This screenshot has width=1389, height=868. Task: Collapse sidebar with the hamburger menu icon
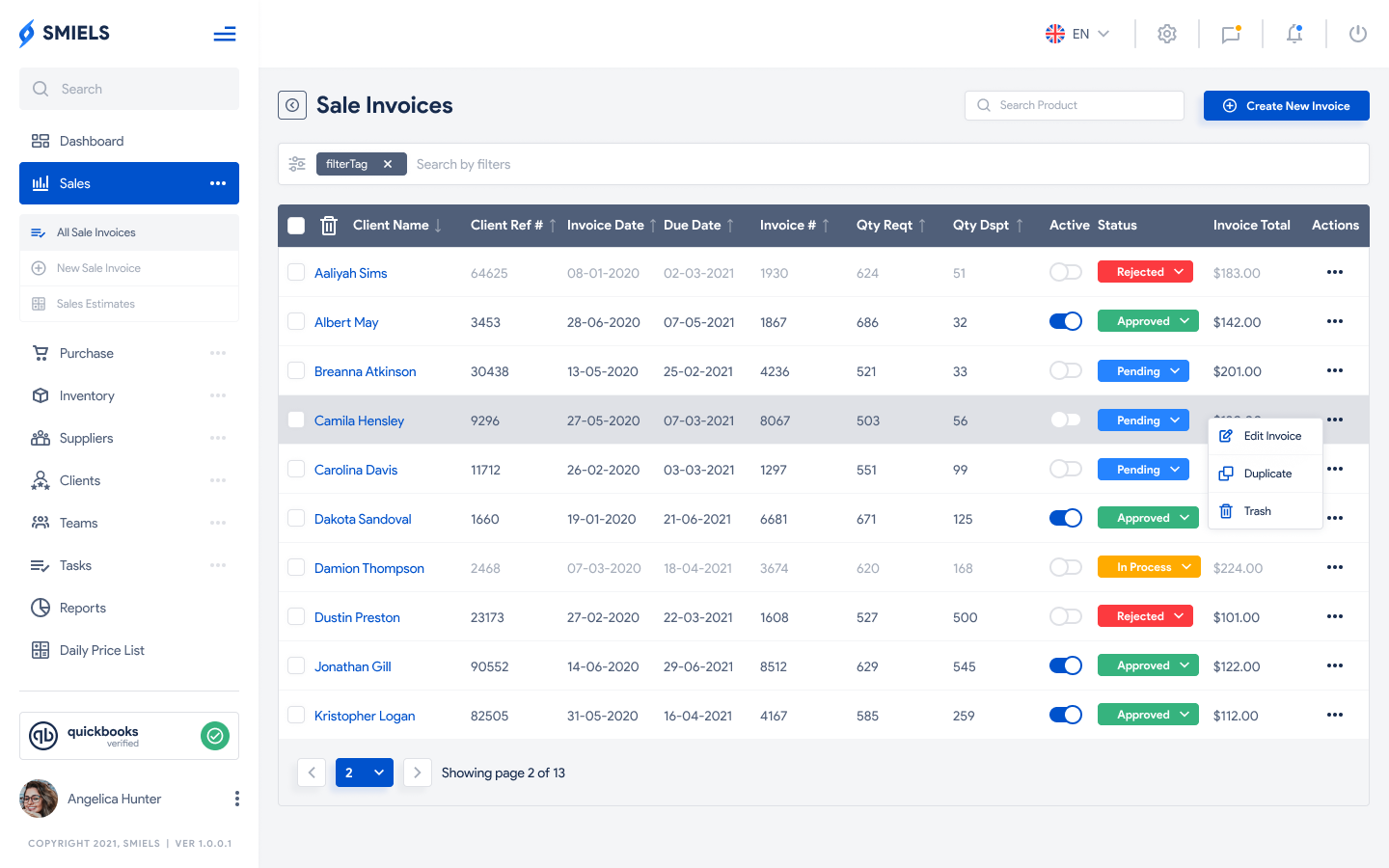(x=225, y=35)
